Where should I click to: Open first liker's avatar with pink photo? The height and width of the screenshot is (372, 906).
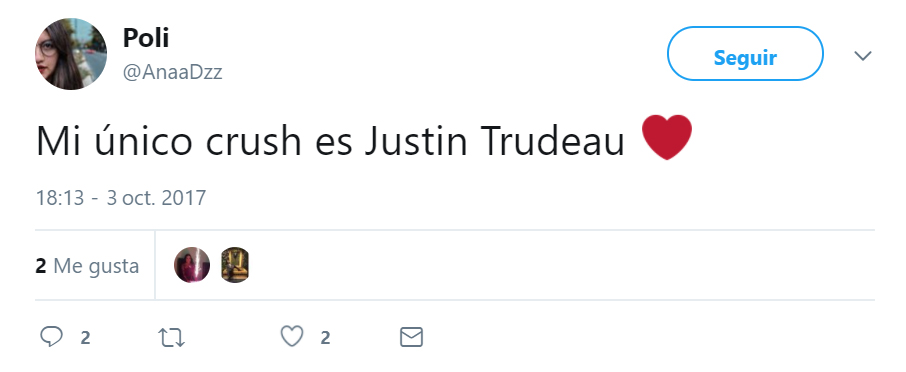[192, 265]
